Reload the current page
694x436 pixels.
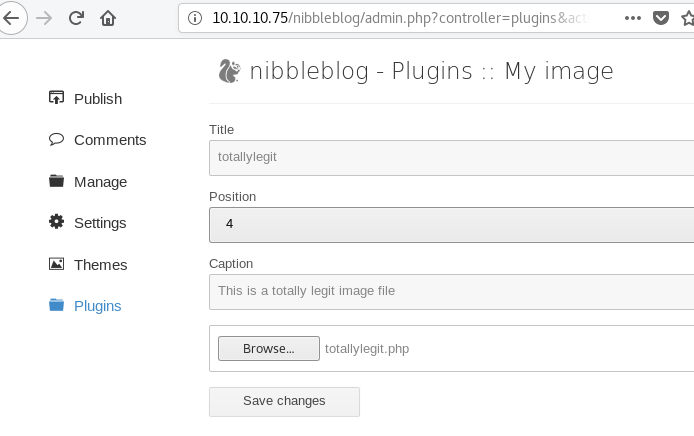pos(76,18)
